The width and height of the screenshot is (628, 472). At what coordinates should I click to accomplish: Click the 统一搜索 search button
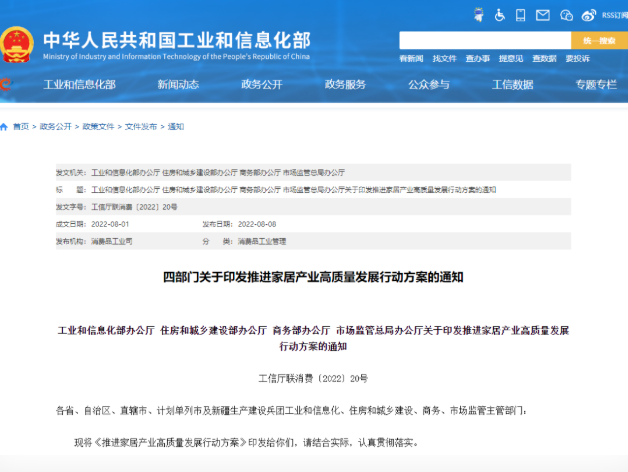click(x=599, y=40)
